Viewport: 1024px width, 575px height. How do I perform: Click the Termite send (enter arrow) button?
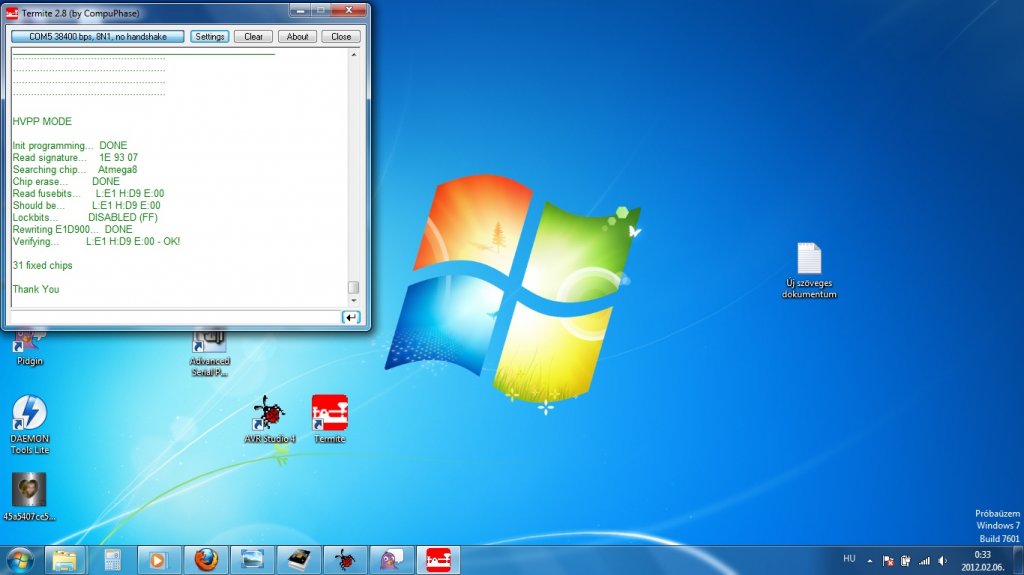[351, 317]
